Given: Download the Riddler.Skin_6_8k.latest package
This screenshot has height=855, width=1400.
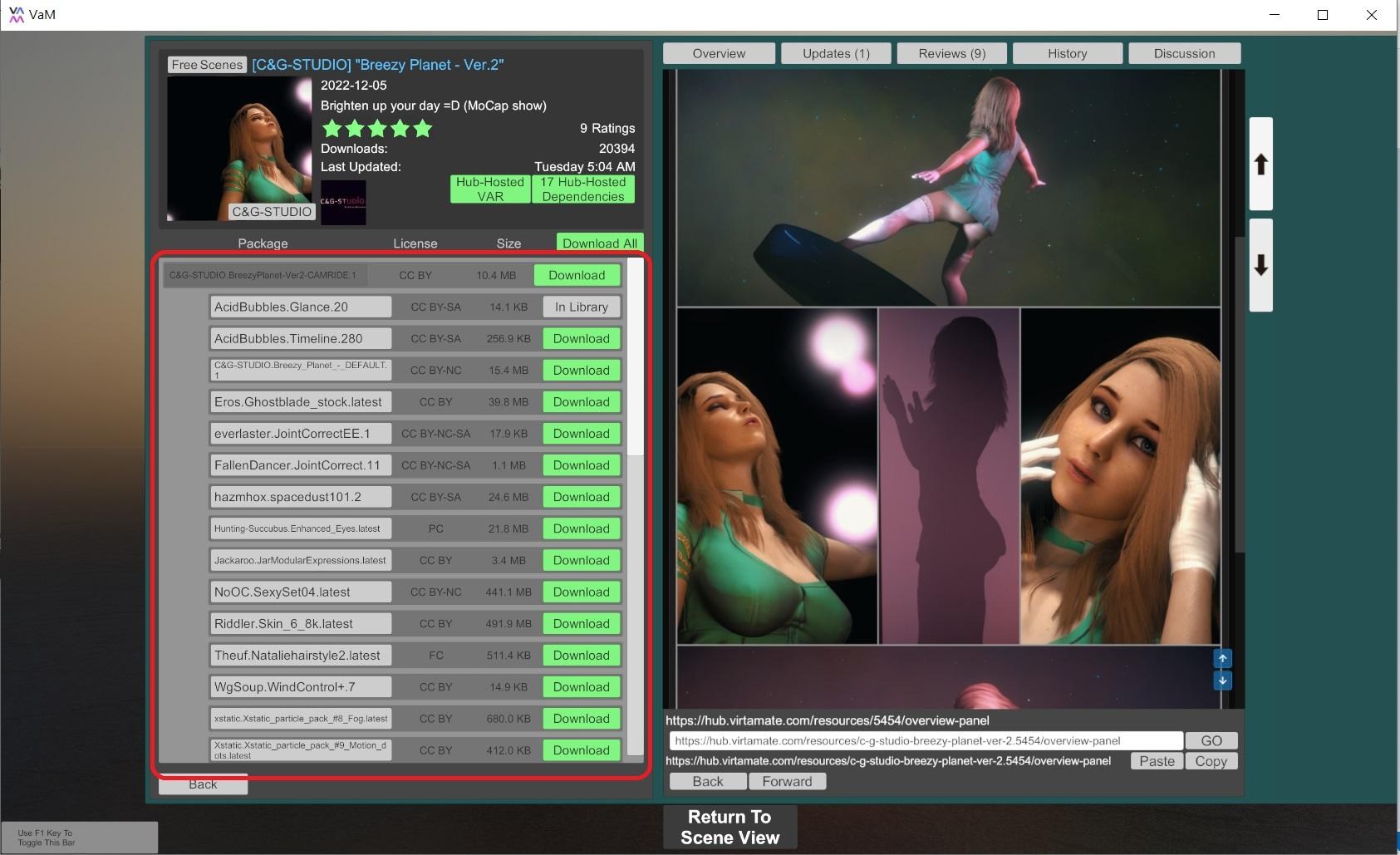Looking at the screenshot, I should (581, 623).
